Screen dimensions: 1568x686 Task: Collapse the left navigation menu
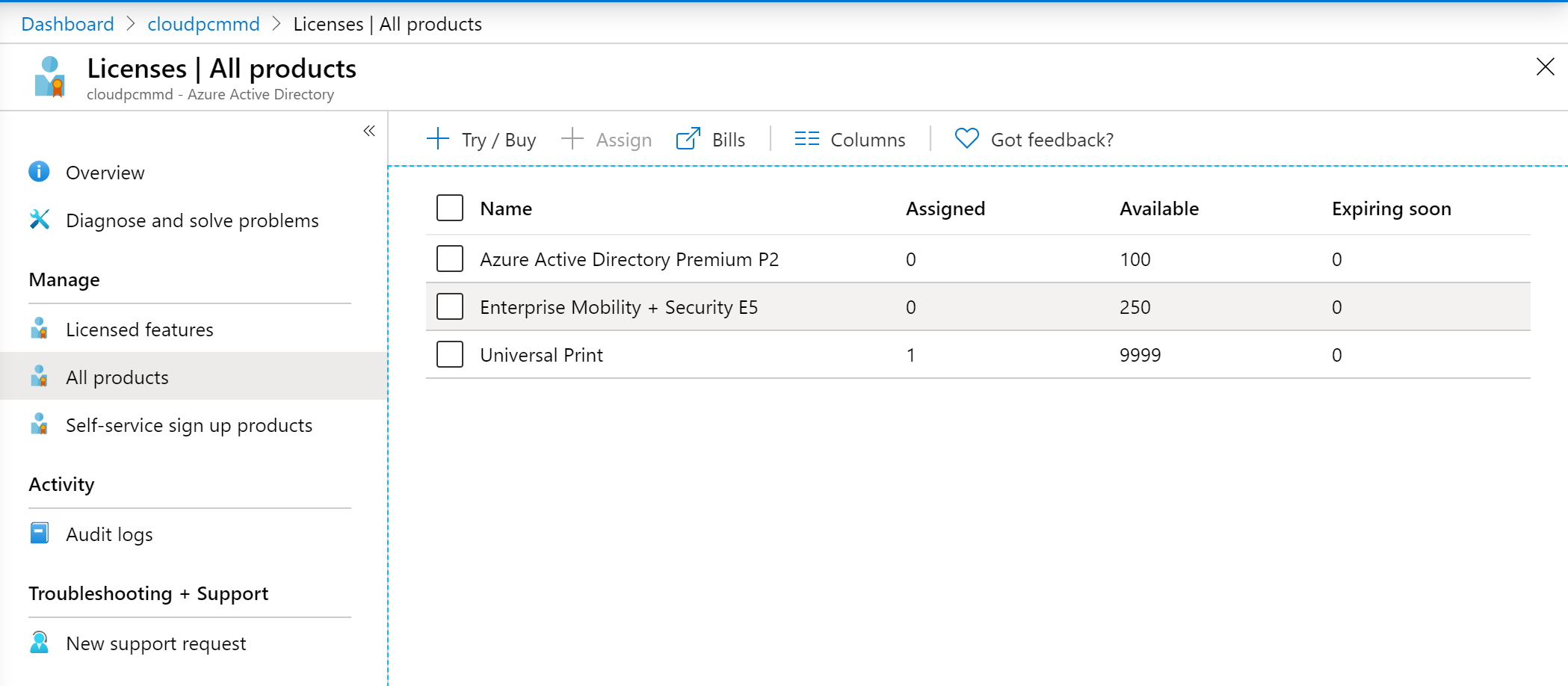coord(369,131)
